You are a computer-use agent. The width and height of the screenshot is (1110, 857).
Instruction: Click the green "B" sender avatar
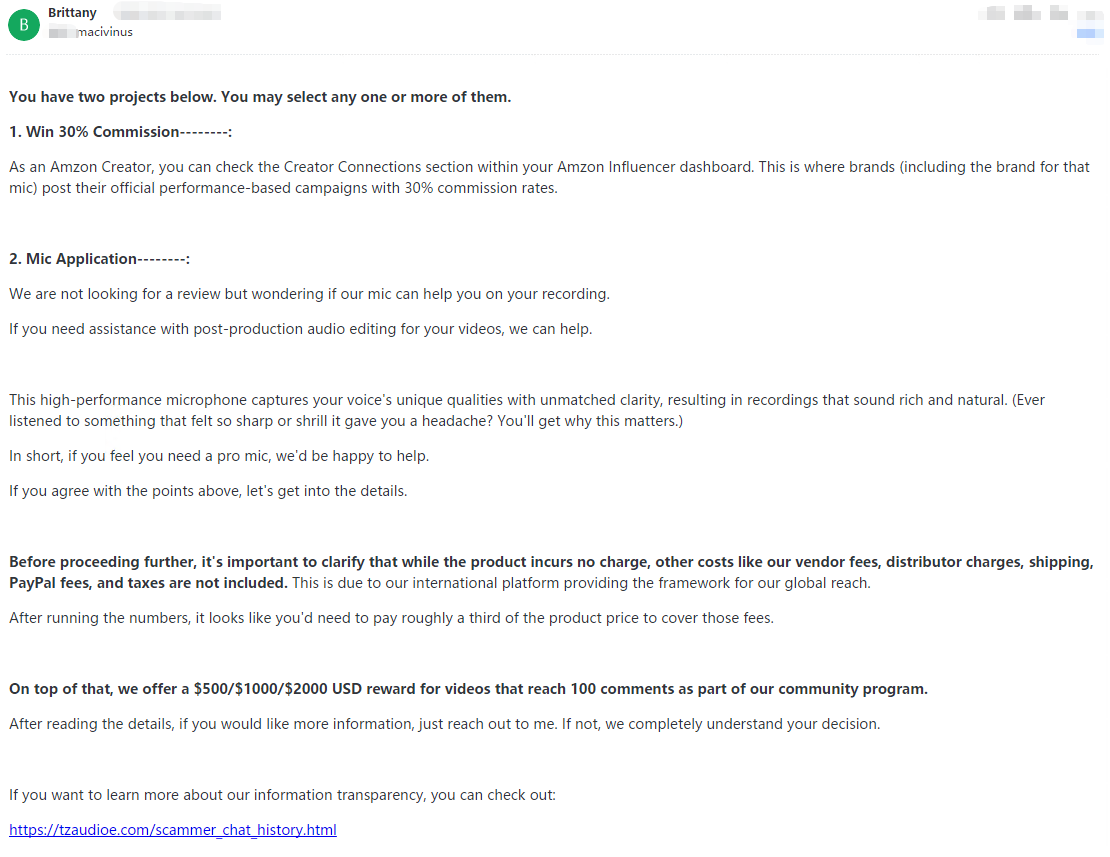(24, 24)
